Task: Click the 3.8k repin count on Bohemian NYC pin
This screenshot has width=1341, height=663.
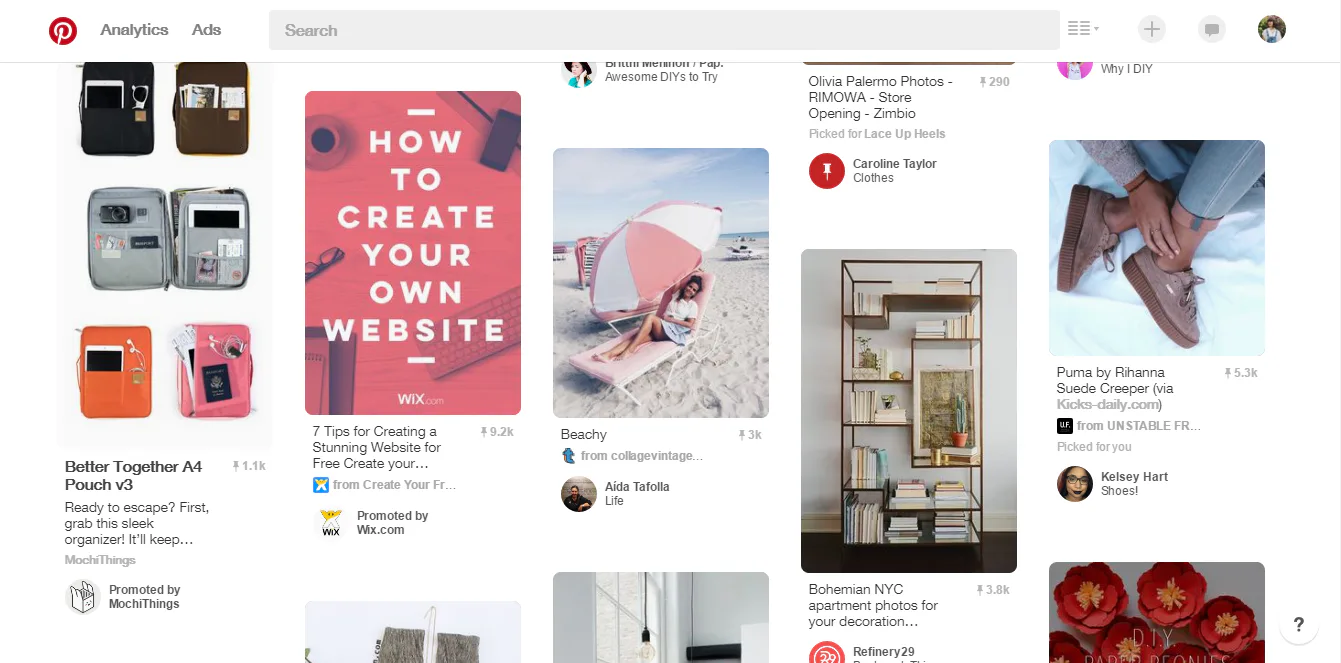Action: pyautogui.click(x=993, y=590)
